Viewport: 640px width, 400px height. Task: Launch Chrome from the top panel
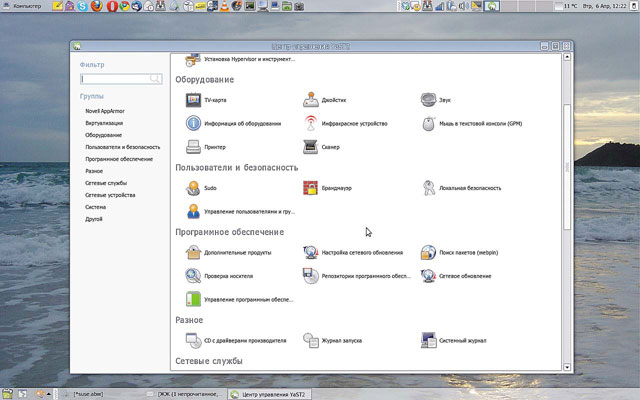[124, 6]
